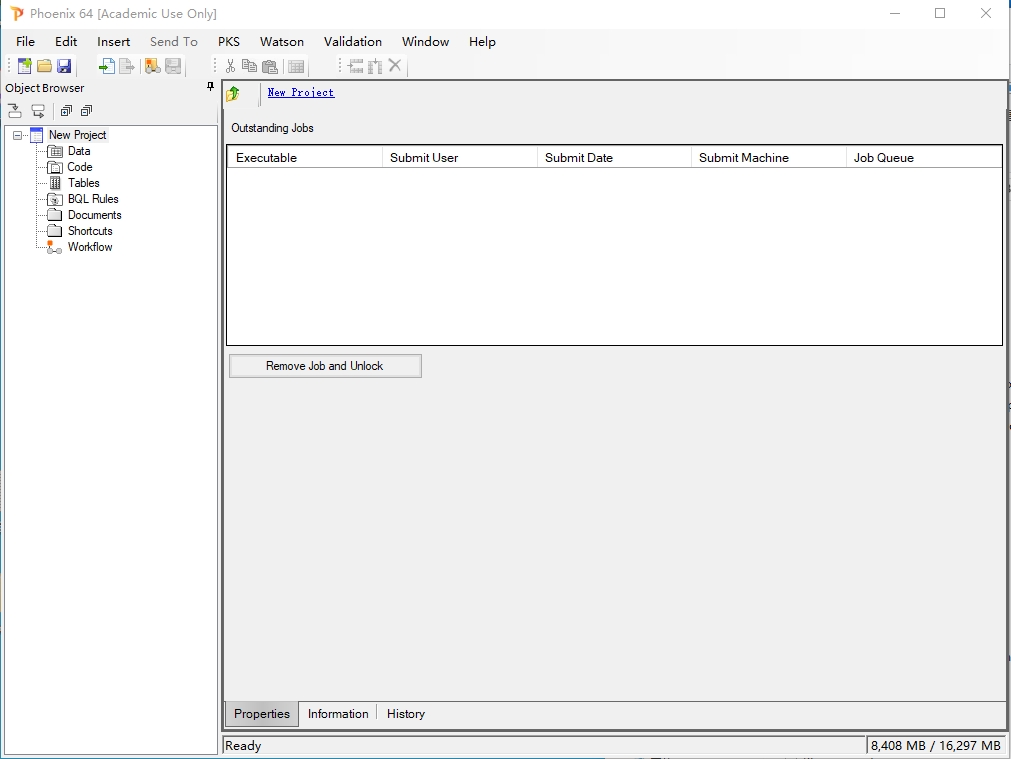Viewport: 1011px width, 759px height.
Task: Open the Edit menu
Action: [x=66, y=41]
